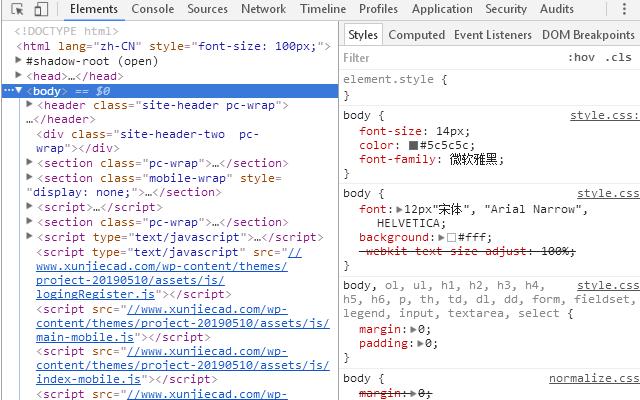Screen dimensions: 640x400
Task: Toggle the device toolbar icon
Action: pyautogui.click(x=40, y=9)
